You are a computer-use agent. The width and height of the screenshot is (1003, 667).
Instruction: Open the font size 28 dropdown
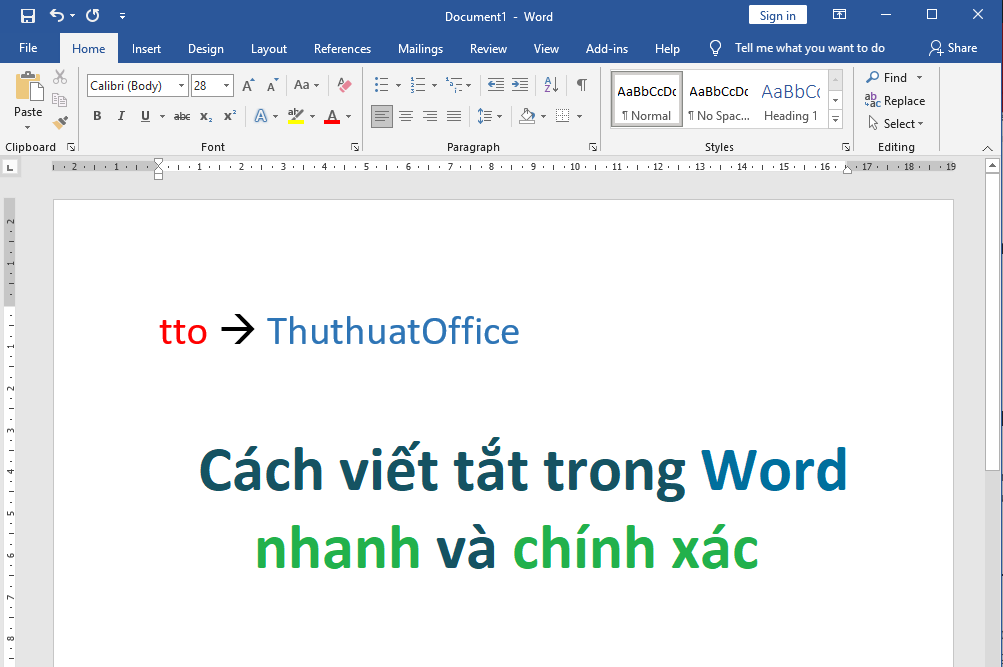(x=227, y=86)
